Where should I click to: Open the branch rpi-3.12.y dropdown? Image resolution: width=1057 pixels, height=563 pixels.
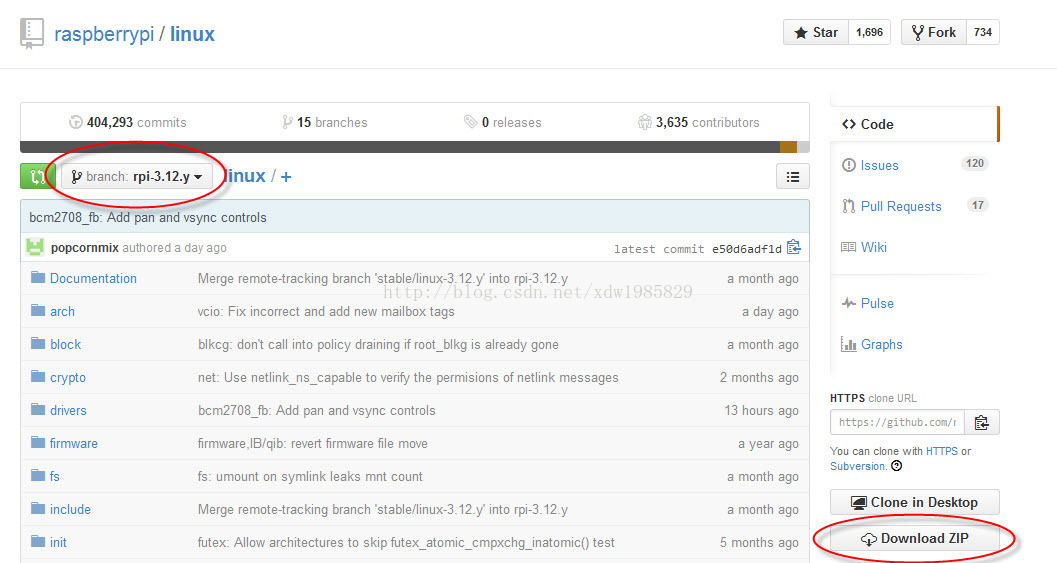click(x=137, y=177)
